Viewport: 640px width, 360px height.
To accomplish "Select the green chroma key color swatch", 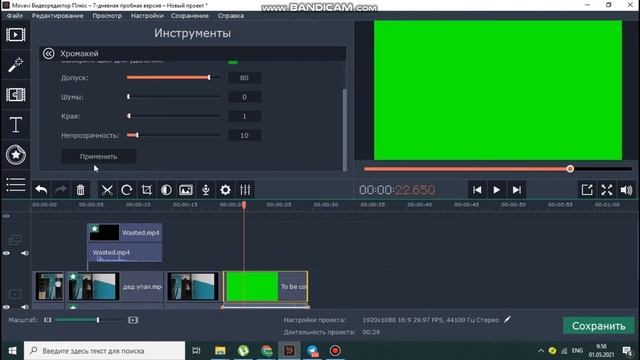I will pos(233,62).
